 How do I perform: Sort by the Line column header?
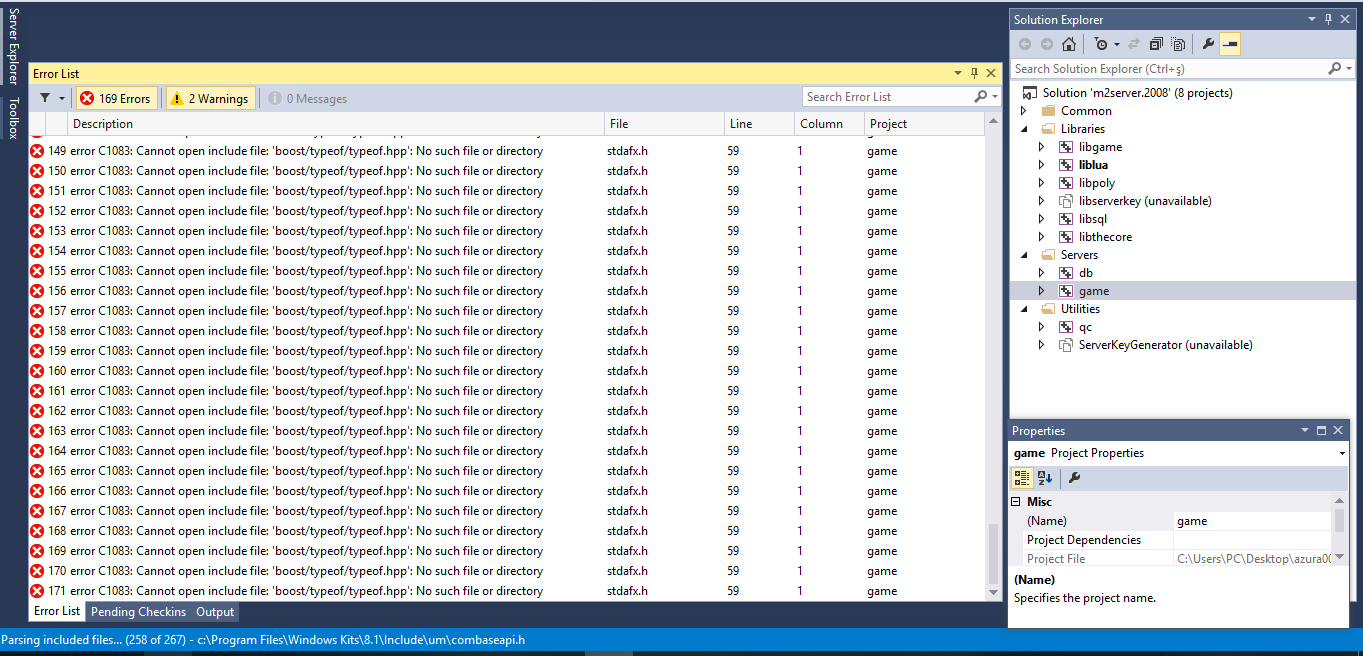760,124
